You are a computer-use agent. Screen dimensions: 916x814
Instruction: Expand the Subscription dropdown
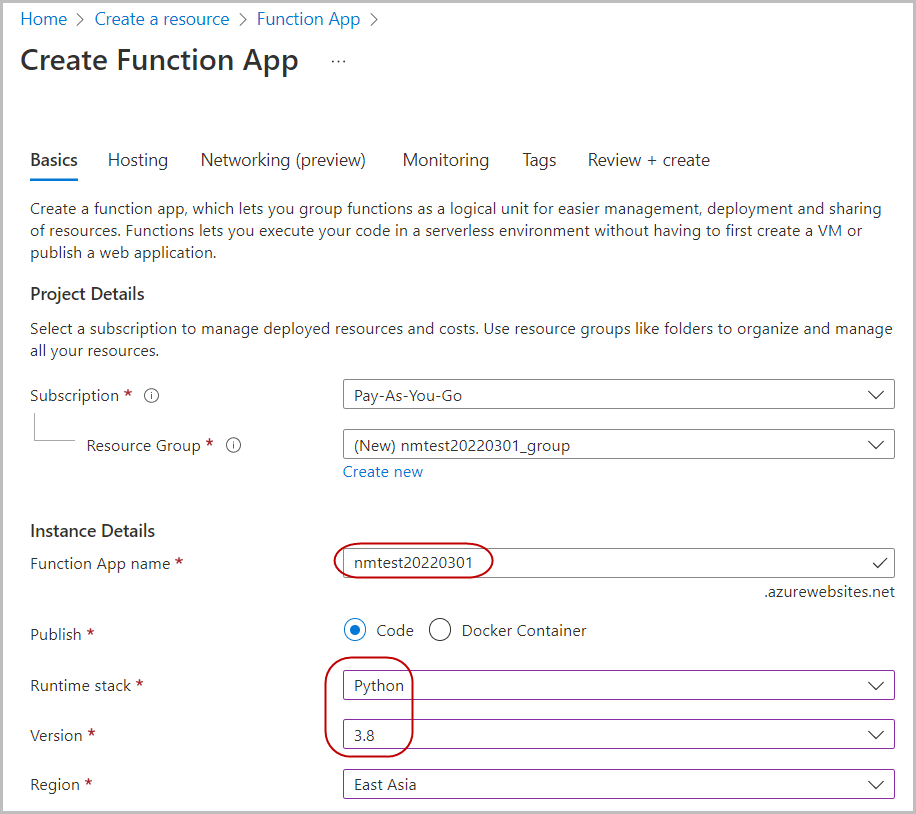(618, 395)
